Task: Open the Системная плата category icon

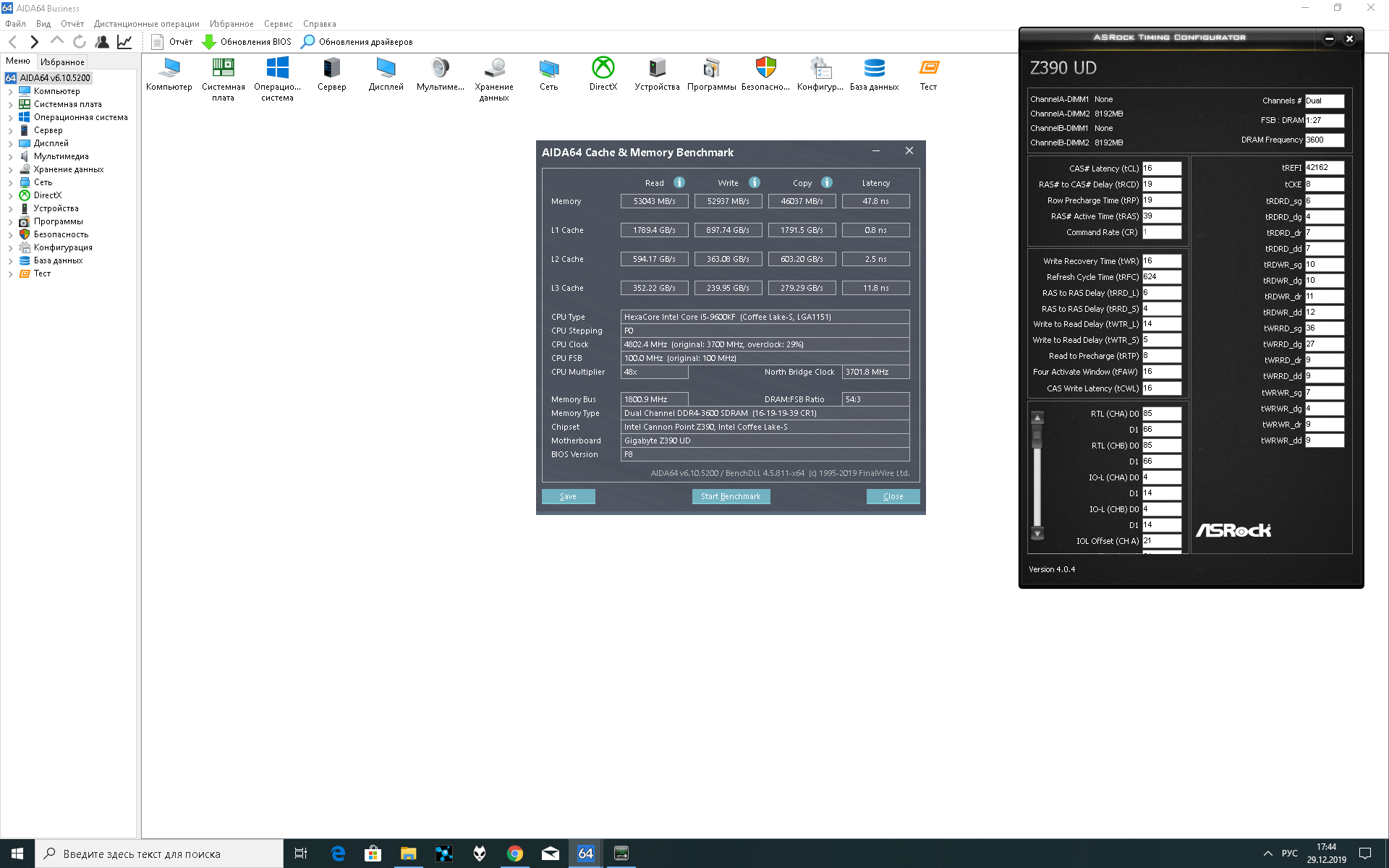Action: click(x=223, y=69)
